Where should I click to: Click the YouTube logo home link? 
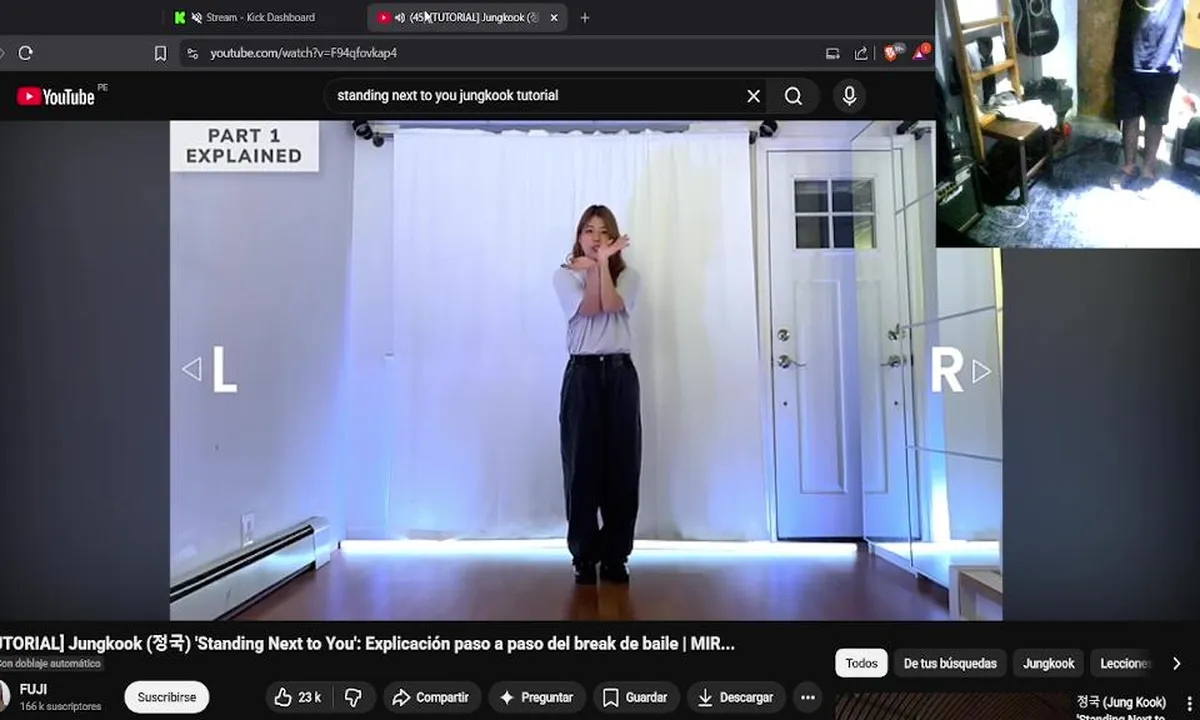pyautogui.click(x=56, y=96)
